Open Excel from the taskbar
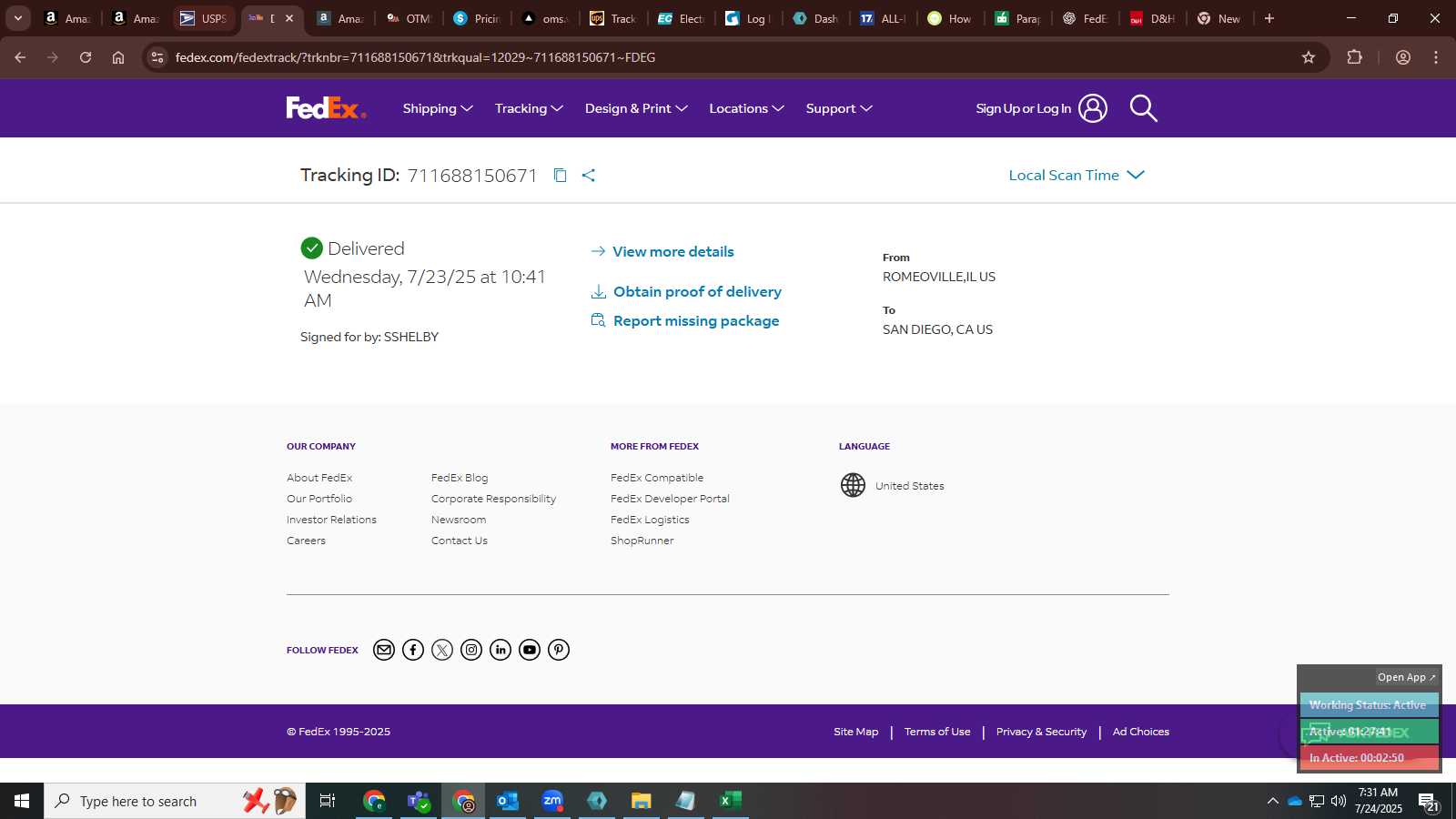Image resolution: width=1456 pixels, height=819 pixels. (x=729, y=801)
